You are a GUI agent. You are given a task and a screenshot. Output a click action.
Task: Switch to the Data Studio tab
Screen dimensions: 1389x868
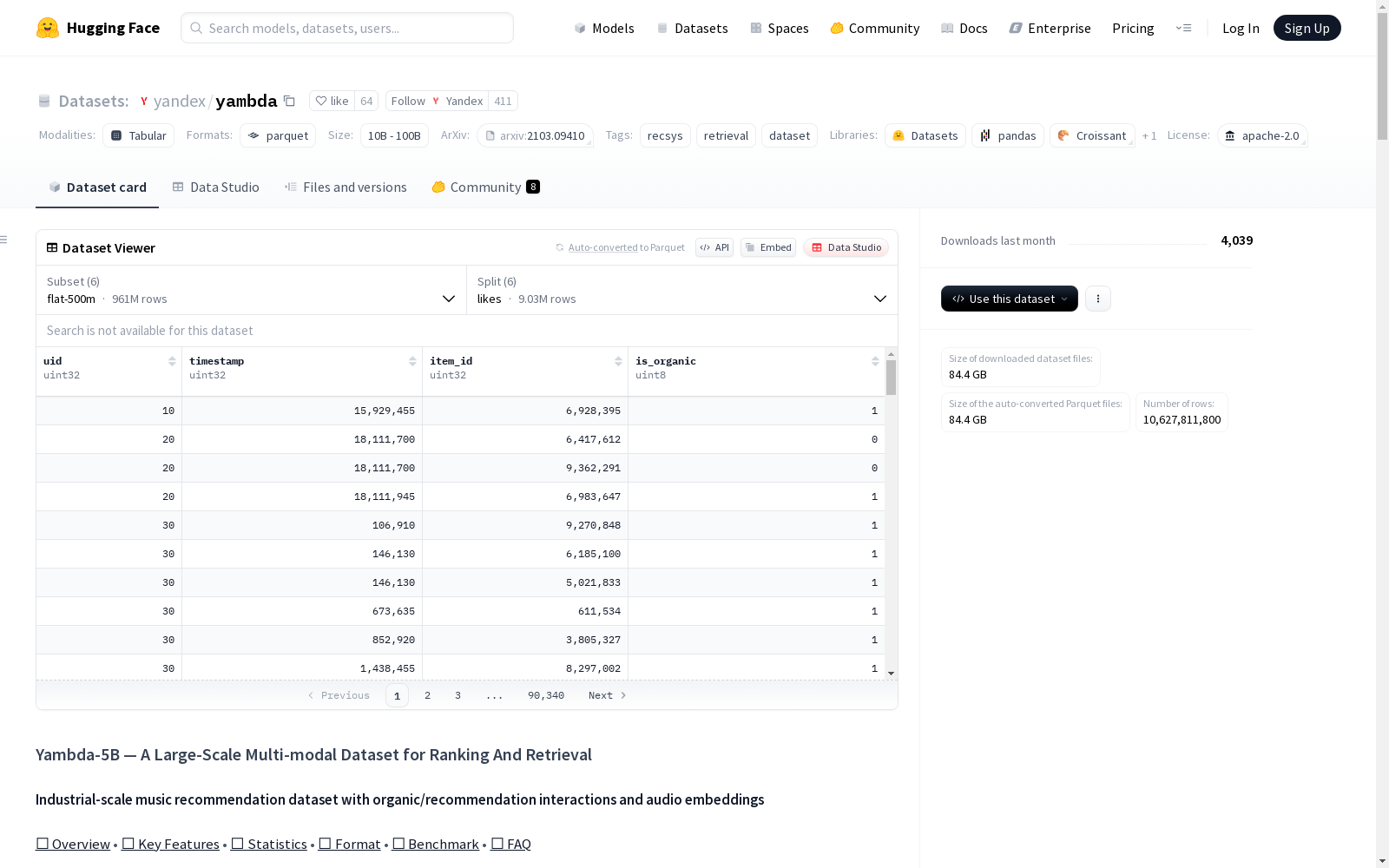coord(216,187)
